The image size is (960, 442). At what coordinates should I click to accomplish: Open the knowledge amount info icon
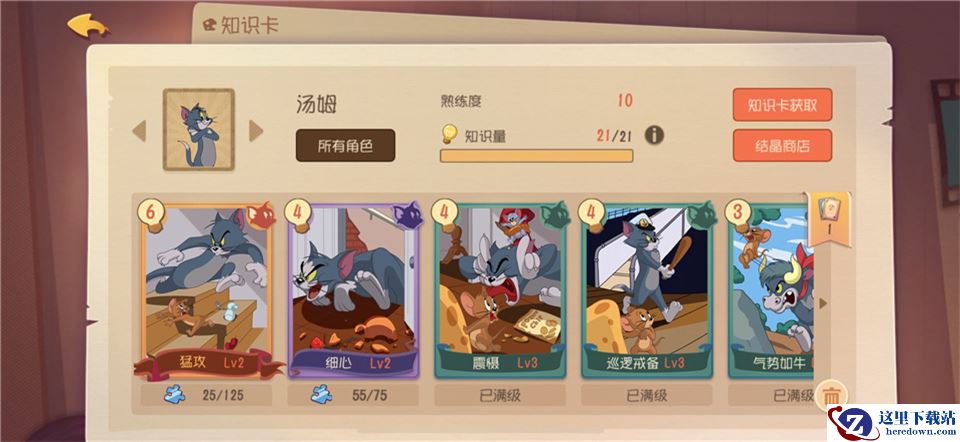654,135
